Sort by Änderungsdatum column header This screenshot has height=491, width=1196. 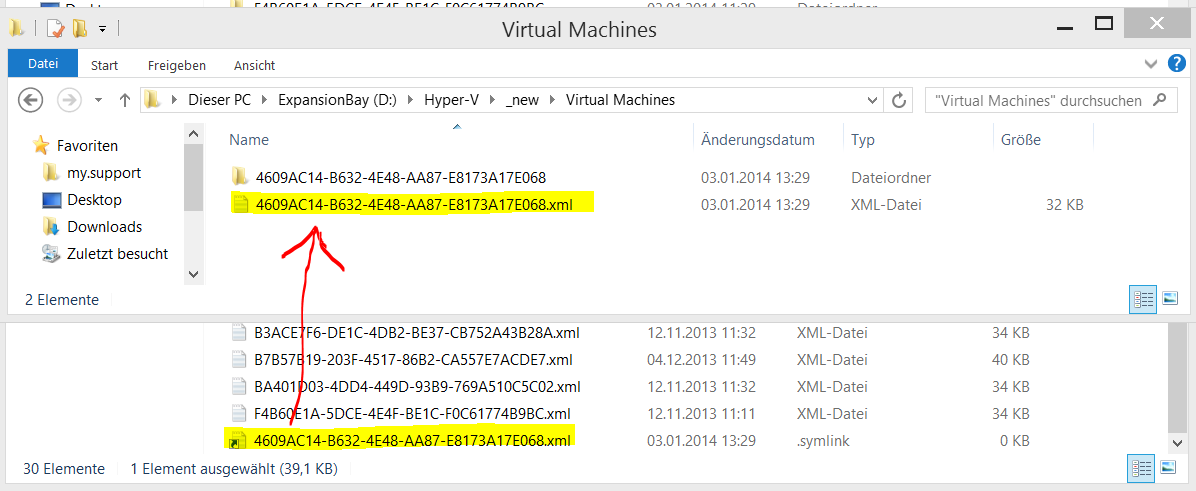tap(758, 140)
